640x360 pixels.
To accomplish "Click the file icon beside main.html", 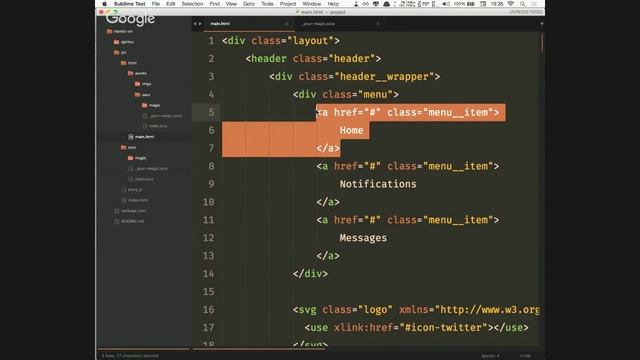I will tap(131, 137).
